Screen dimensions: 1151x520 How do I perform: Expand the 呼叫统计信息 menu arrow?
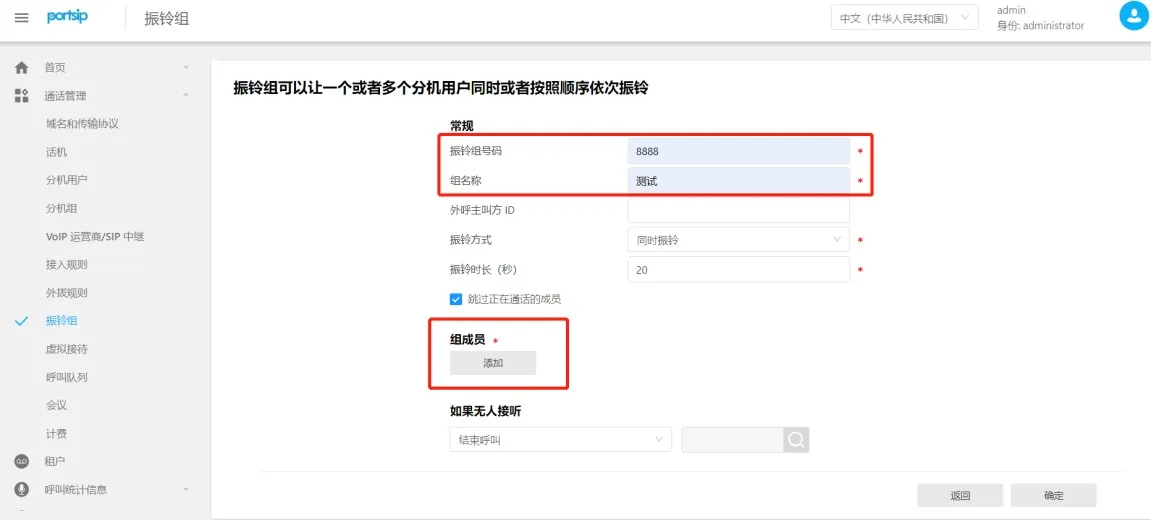click(186, 489)
